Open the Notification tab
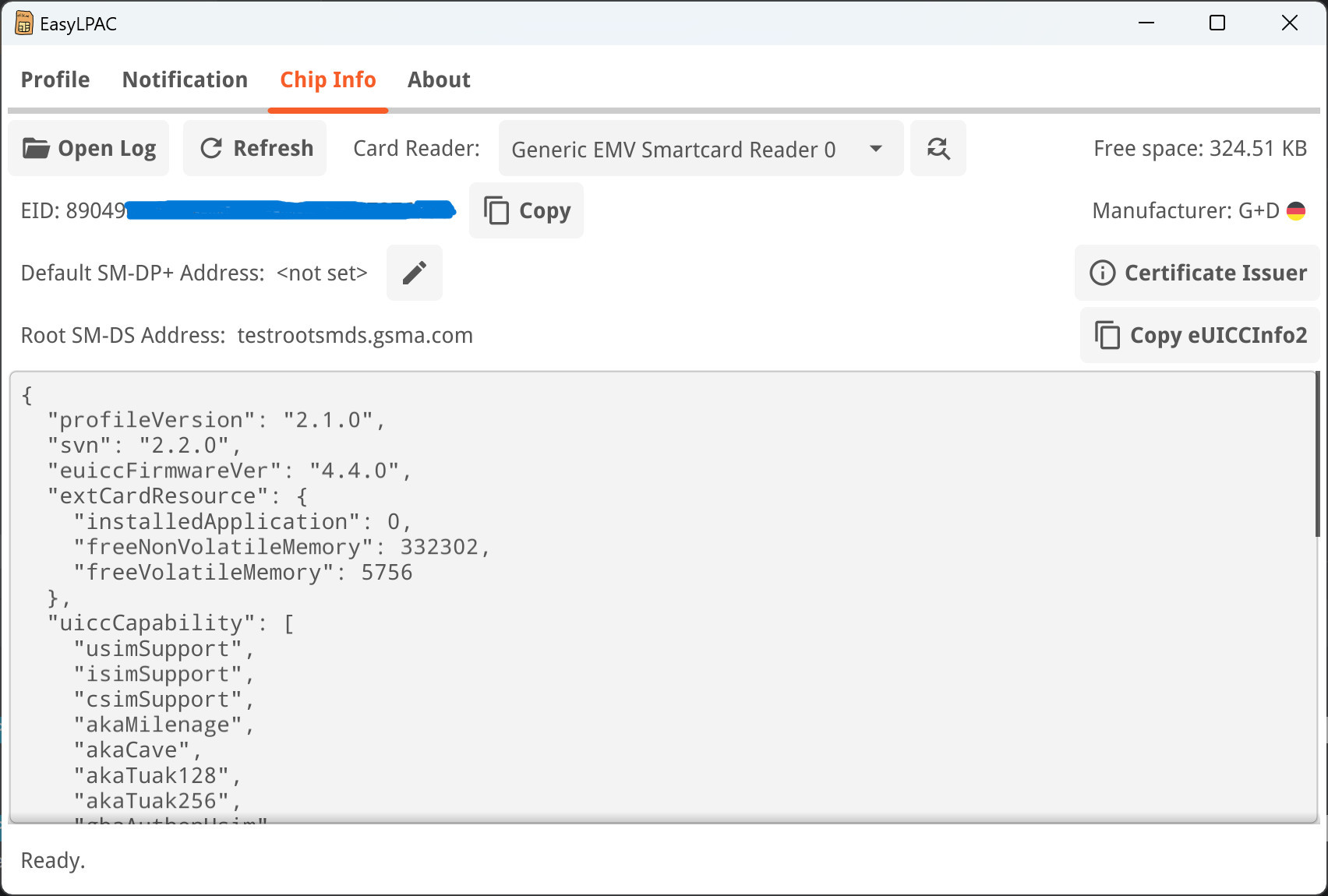Viewport: 1328px width, 896px height. (185, 79)
